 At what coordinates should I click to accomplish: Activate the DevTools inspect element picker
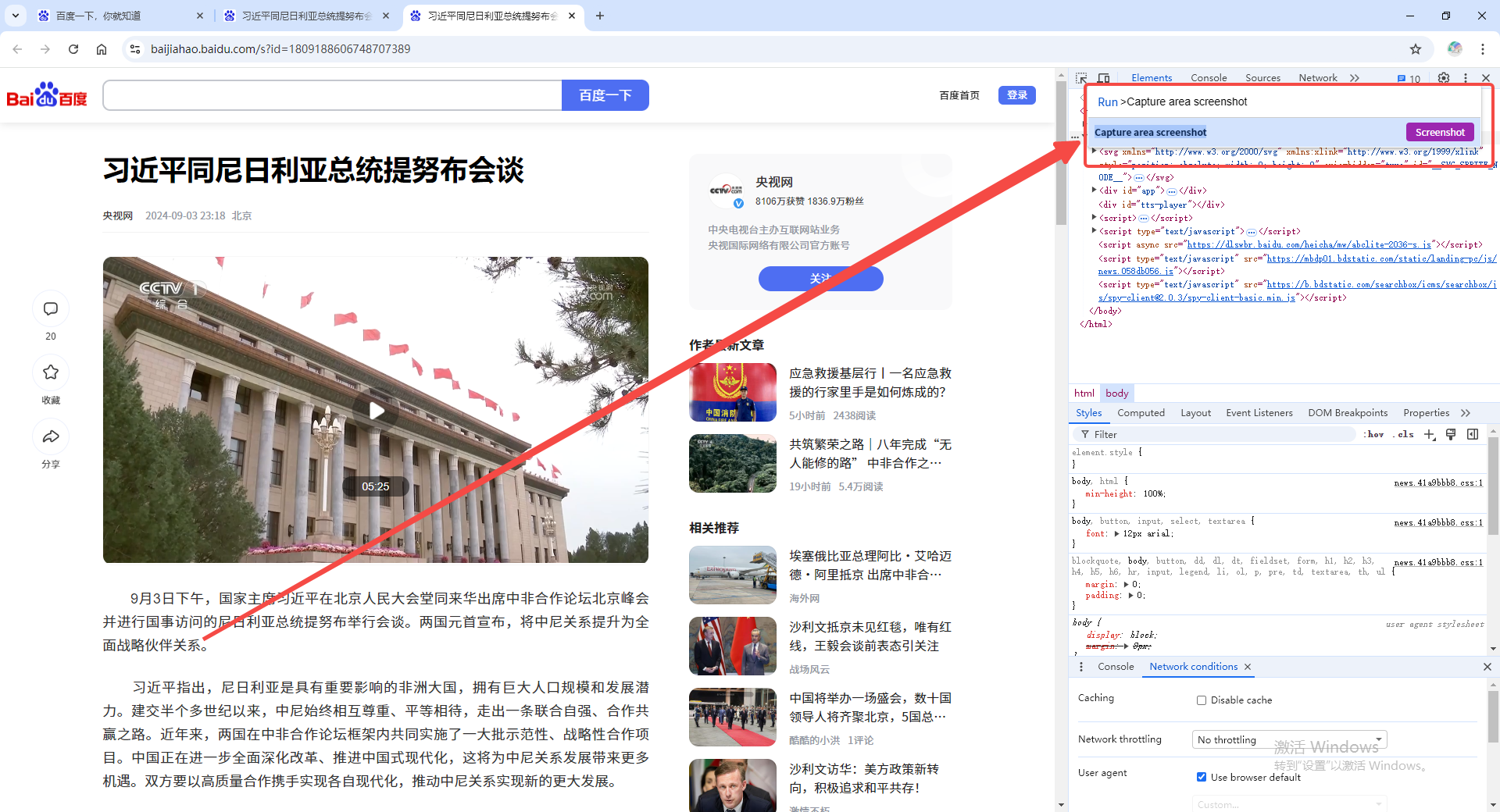point(1081,78)
